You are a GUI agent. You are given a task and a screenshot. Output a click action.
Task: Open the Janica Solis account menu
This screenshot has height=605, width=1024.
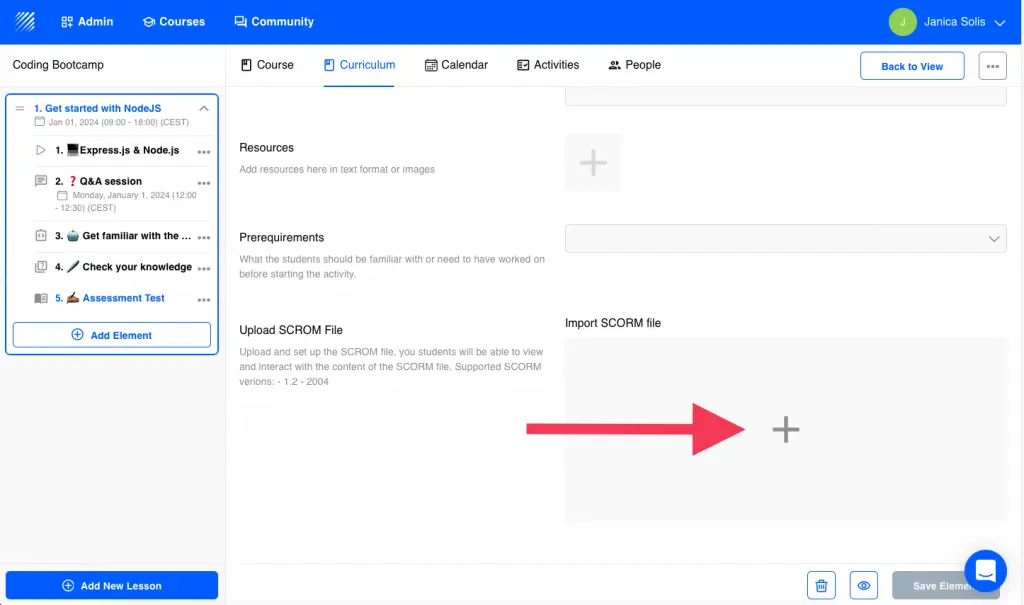948,21
